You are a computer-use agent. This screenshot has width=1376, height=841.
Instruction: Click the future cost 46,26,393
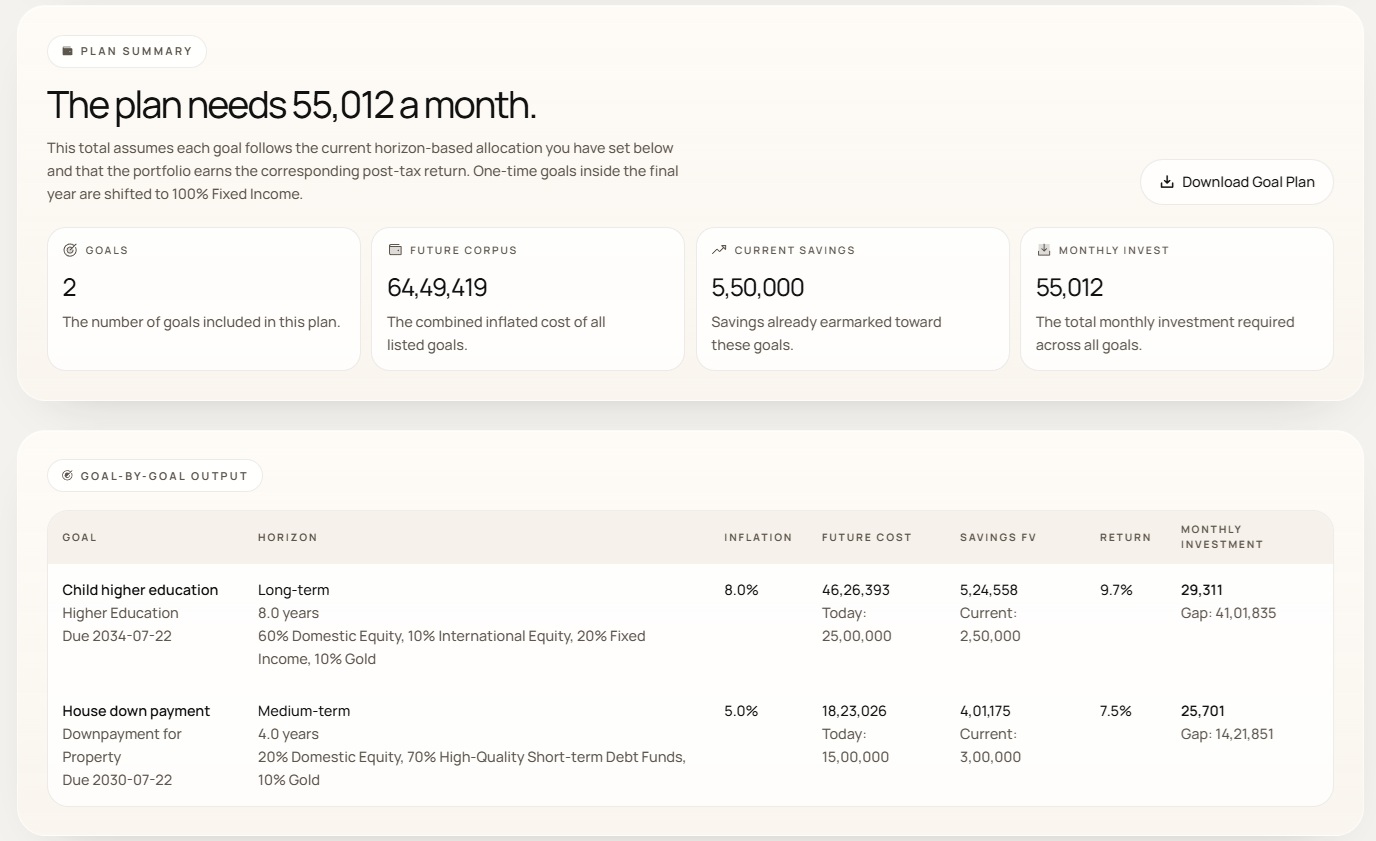(x=856, y=590)
